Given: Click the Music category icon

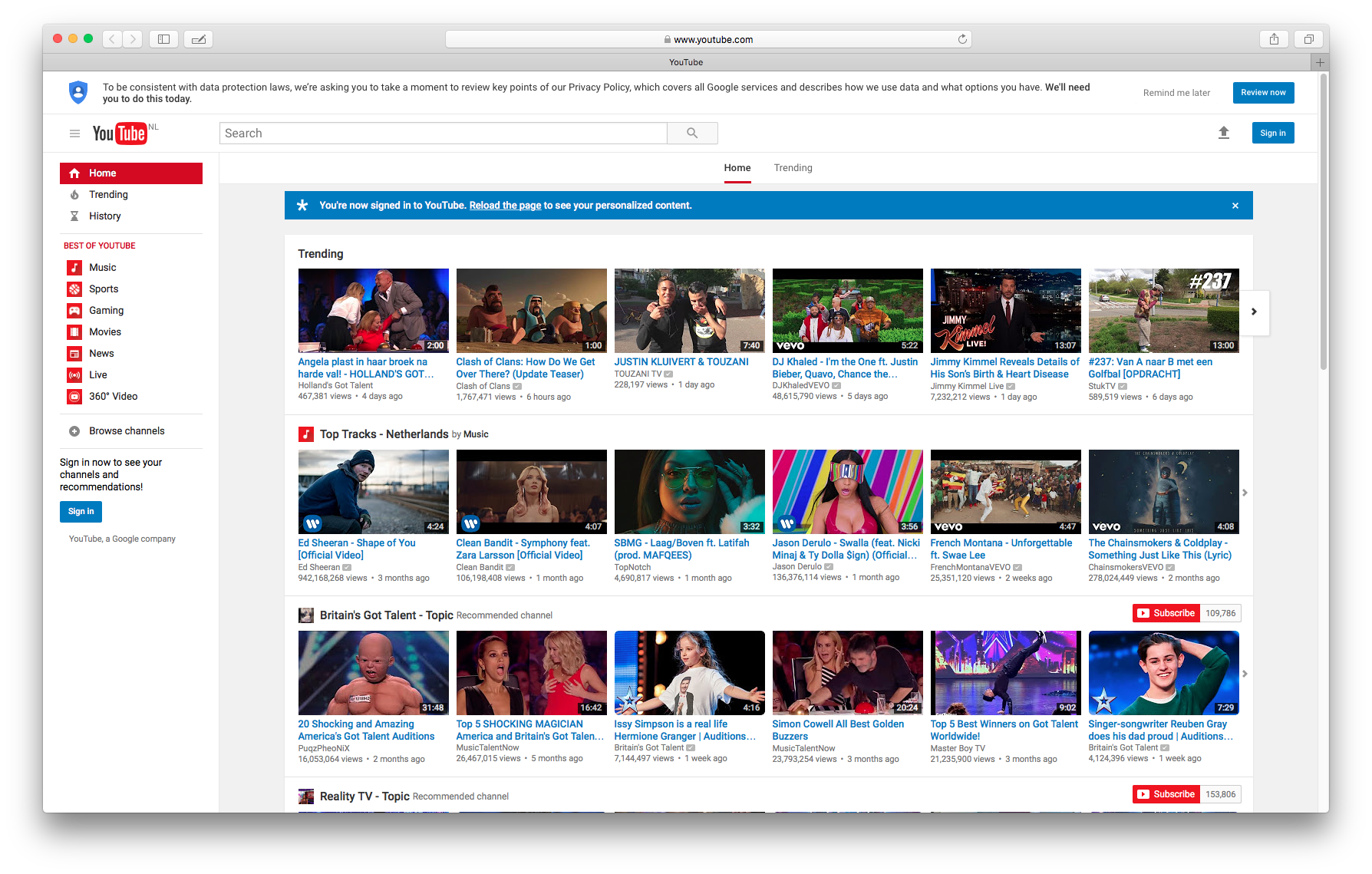Looking at the screenshot, I should [74, 267].
